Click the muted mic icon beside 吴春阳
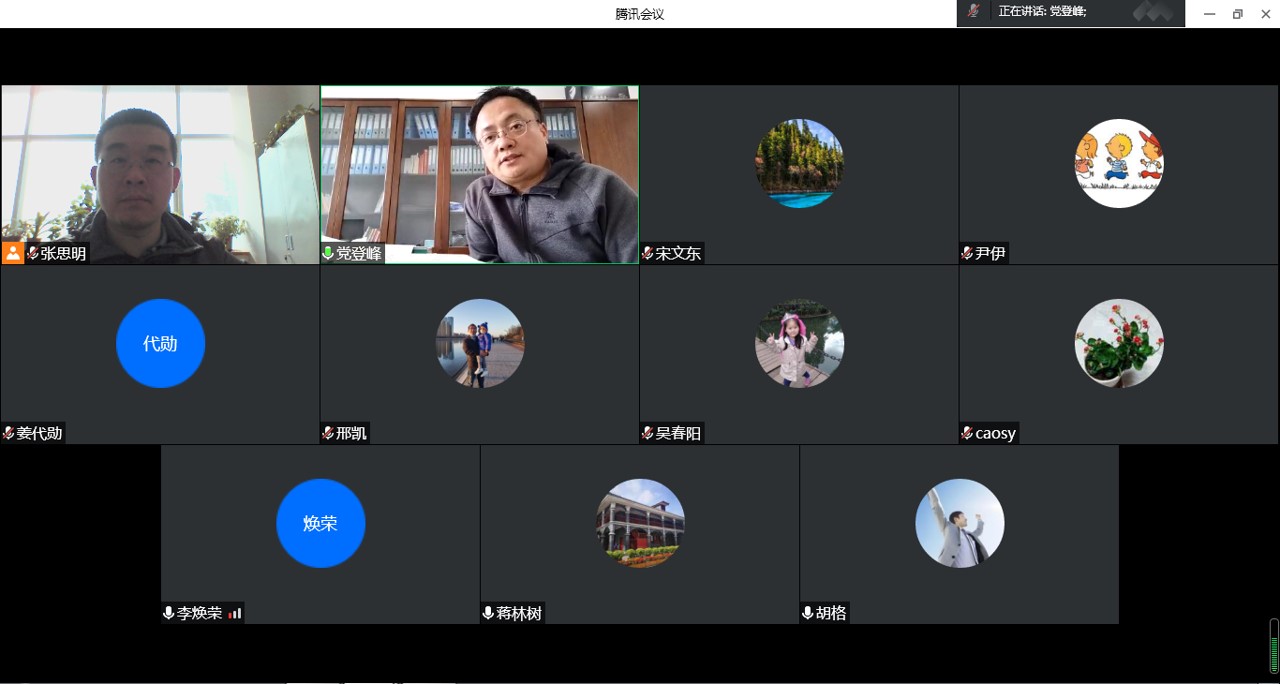1280x684 pixels. point(648,433)
